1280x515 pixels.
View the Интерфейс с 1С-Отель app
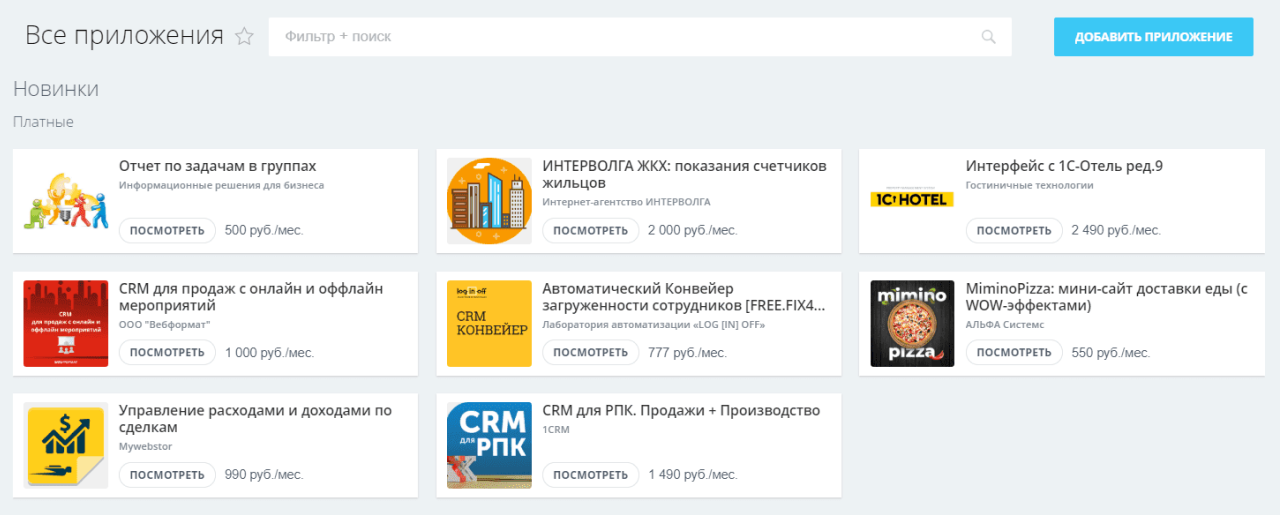[1014, 230]
